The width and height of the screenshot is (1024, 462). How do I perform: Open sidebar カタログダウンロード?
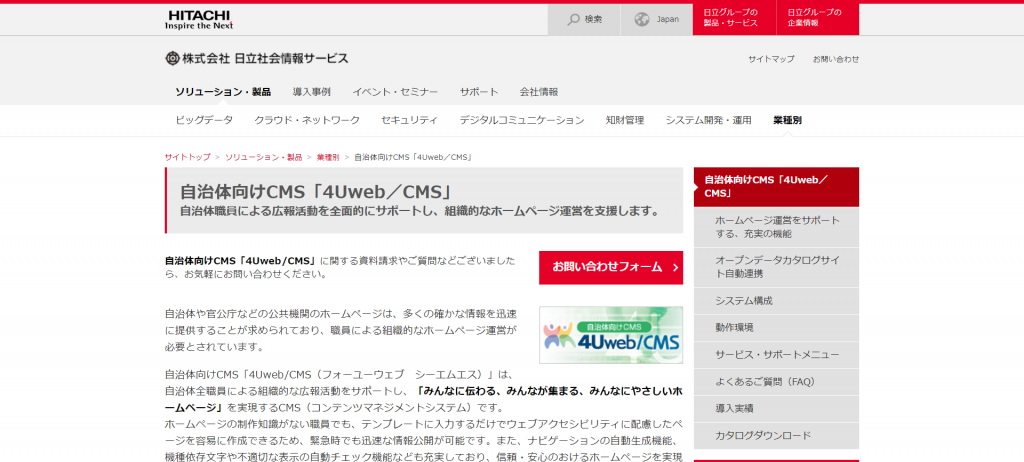pos(776,435)
